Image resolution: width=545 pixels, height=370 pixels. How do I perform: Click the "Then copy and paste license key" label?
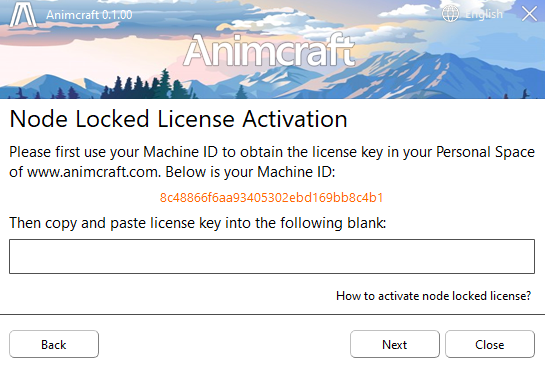click(115, 223)
